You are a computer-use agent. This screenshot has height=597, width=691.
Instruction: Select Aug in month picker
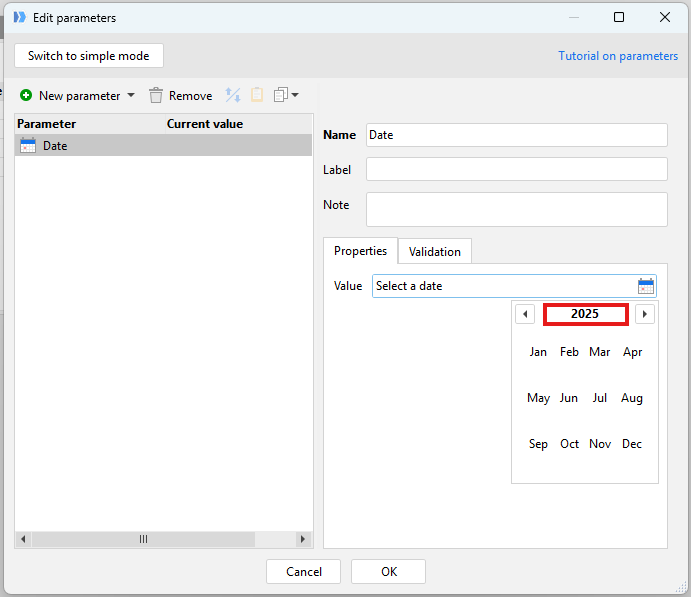tap(632, 398)
